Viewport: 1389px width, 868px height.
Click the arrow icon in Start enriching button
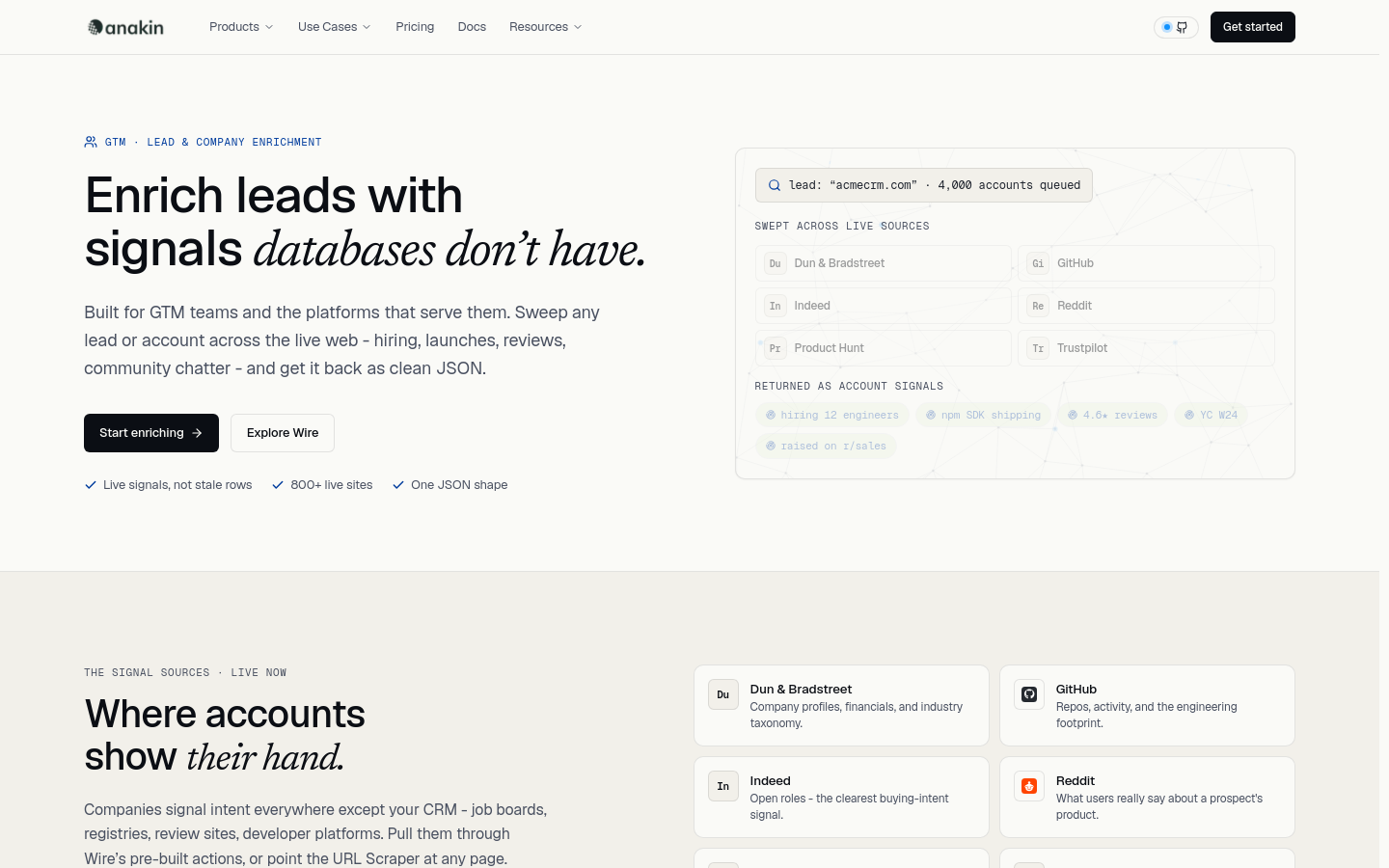pos(197,433)
